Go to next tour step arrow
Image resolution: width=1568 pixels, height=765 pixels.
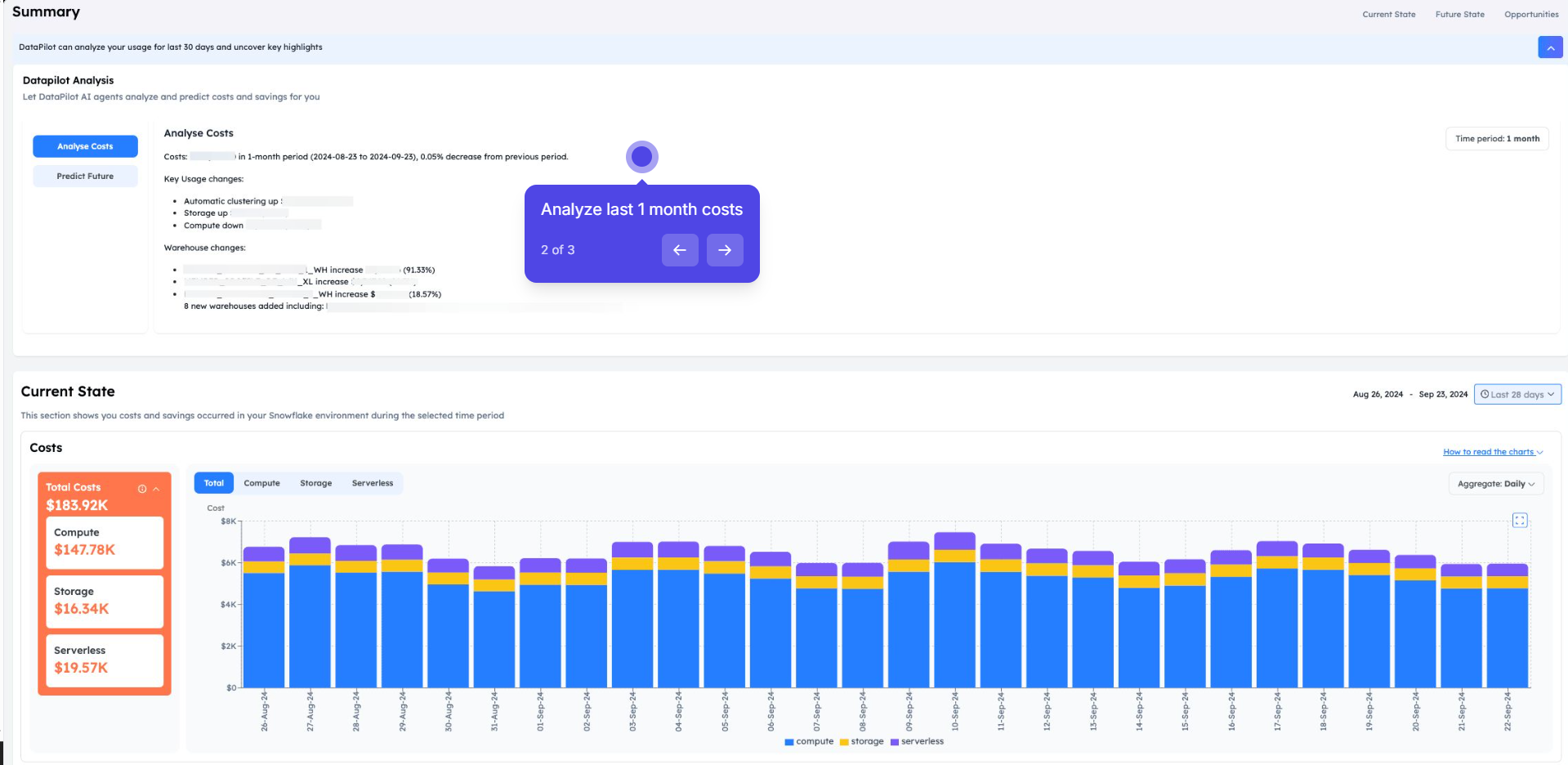point(725,250)
